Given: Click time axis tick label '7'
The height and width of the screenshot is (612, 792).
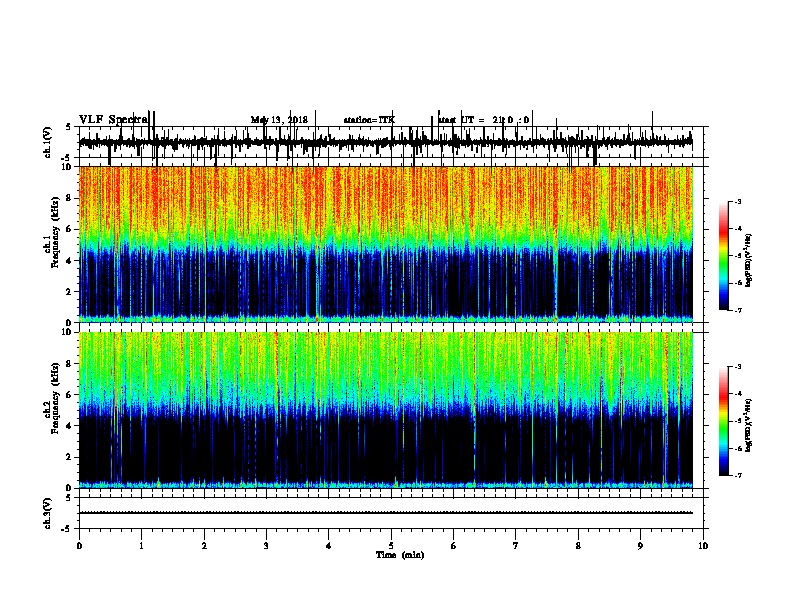Looking at the screenshot, I should pyautogui.click(x=516, y=546).
